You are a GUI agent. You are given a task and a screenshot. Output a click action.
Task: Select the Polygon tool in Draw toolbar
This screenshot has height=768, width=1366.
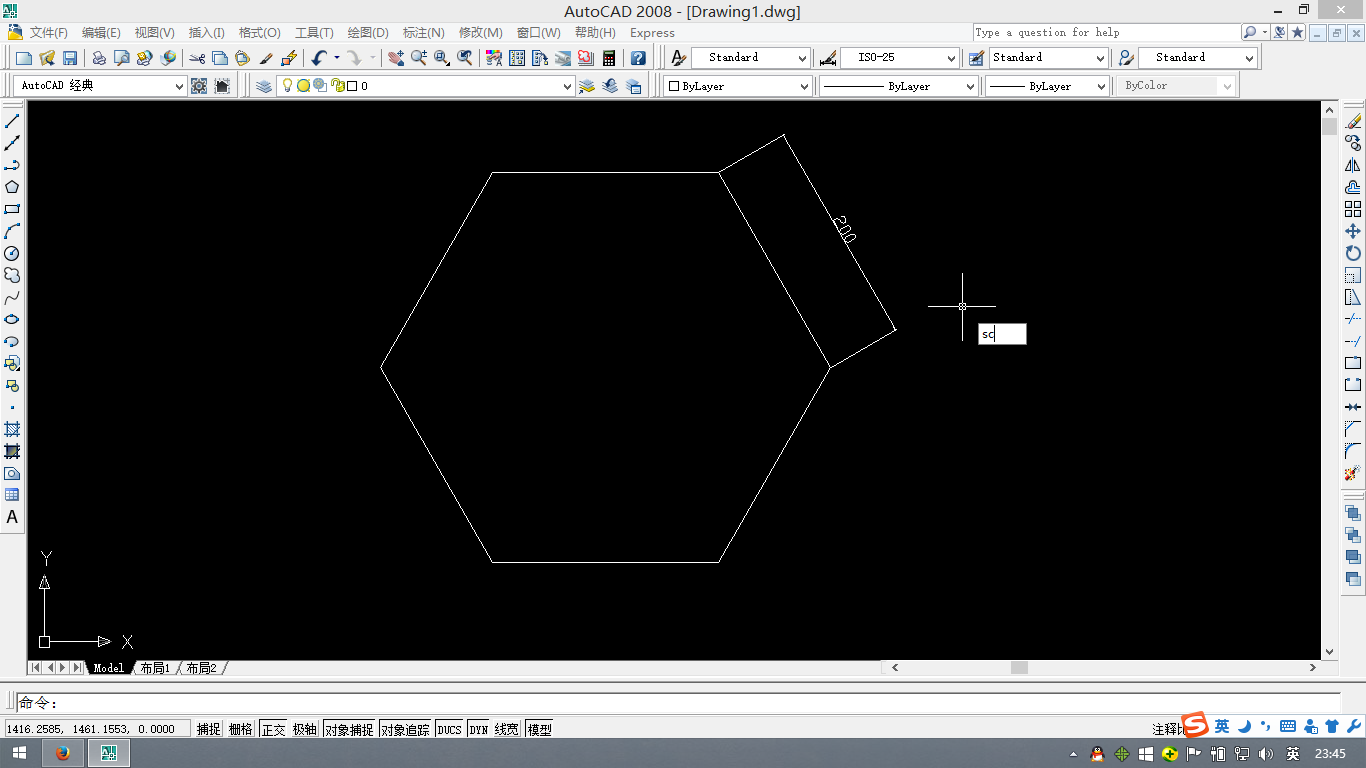[12, 187]
